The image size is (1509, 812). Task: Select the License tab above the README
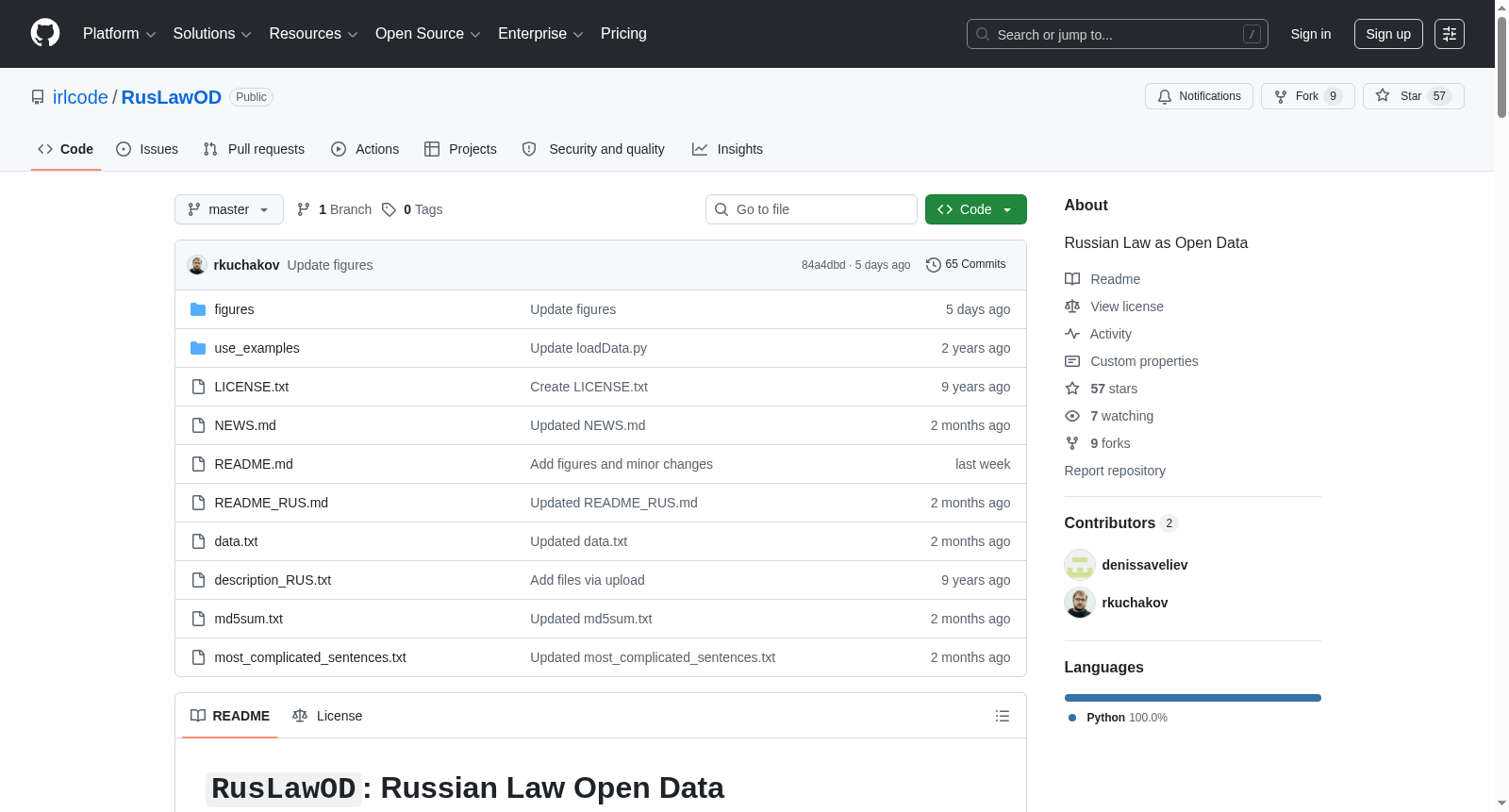pos(327,716)
